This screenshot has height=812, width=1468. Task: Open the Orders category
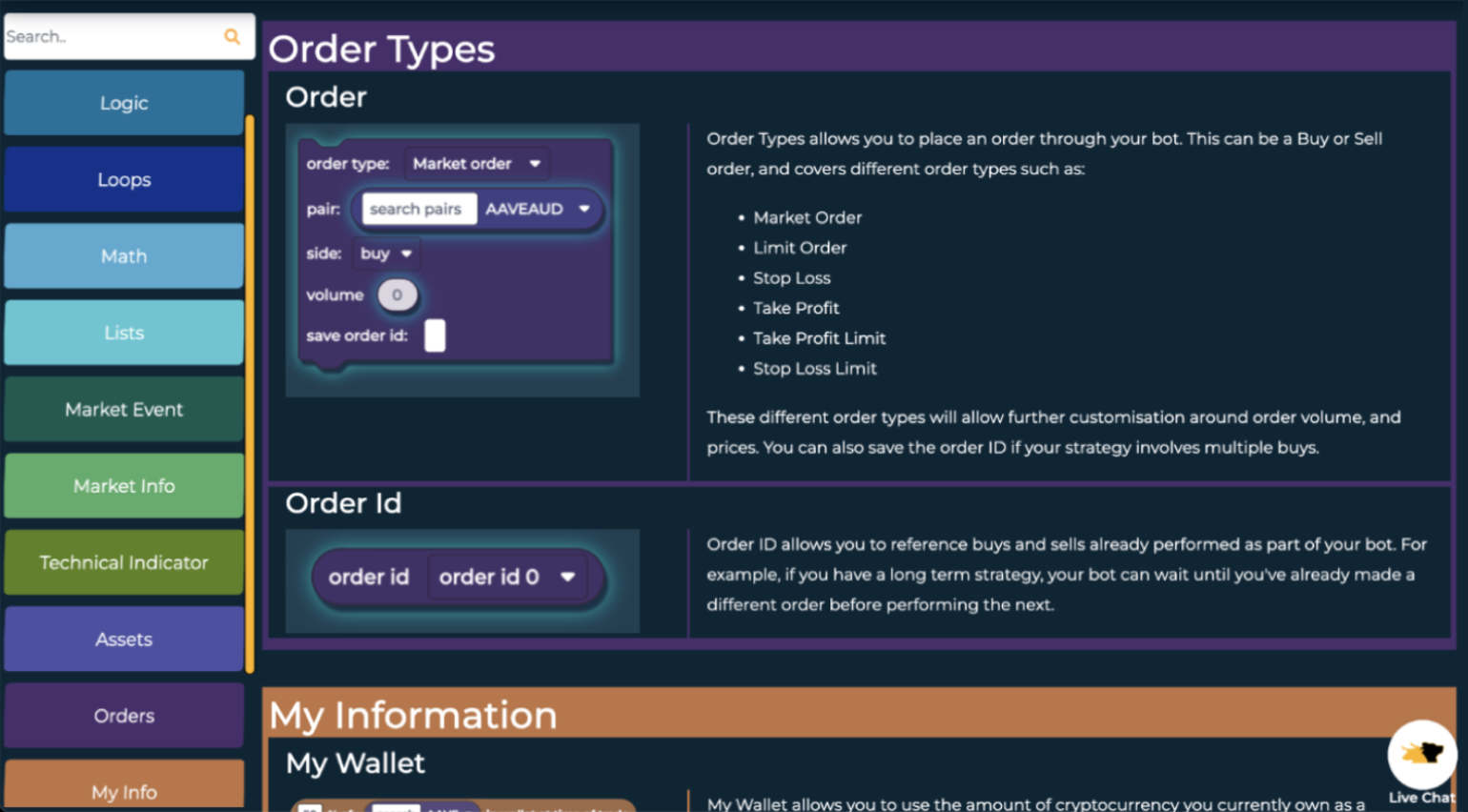[124, 716]
